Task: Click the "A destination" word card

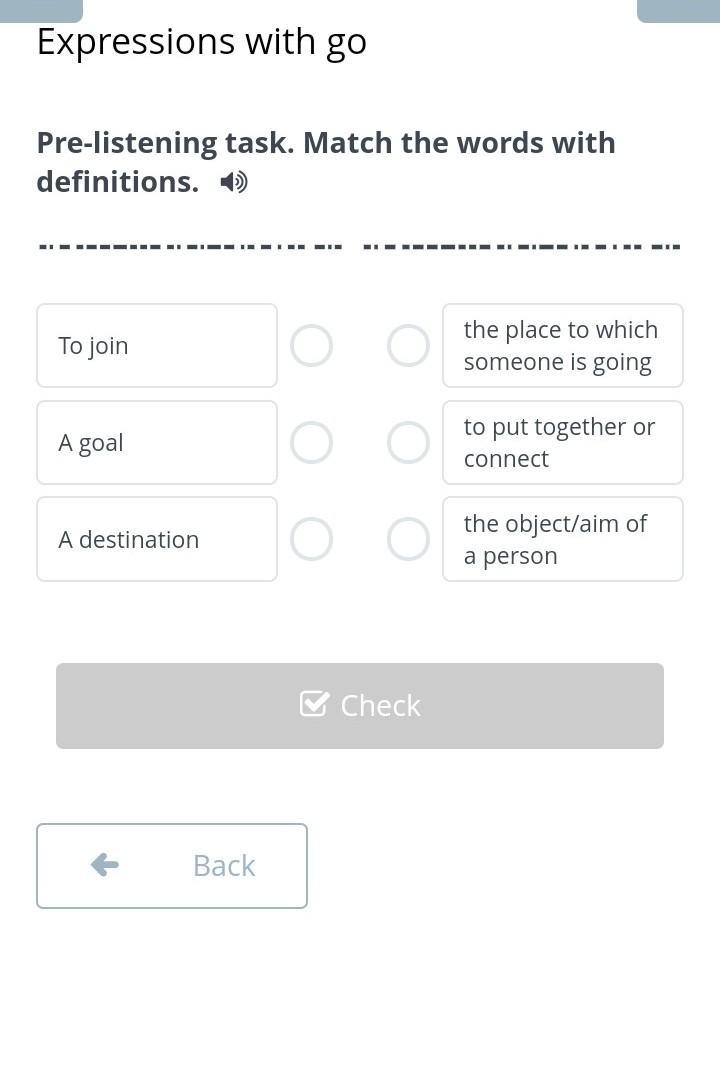Action: pyautogui.click(x=157, y=540)
